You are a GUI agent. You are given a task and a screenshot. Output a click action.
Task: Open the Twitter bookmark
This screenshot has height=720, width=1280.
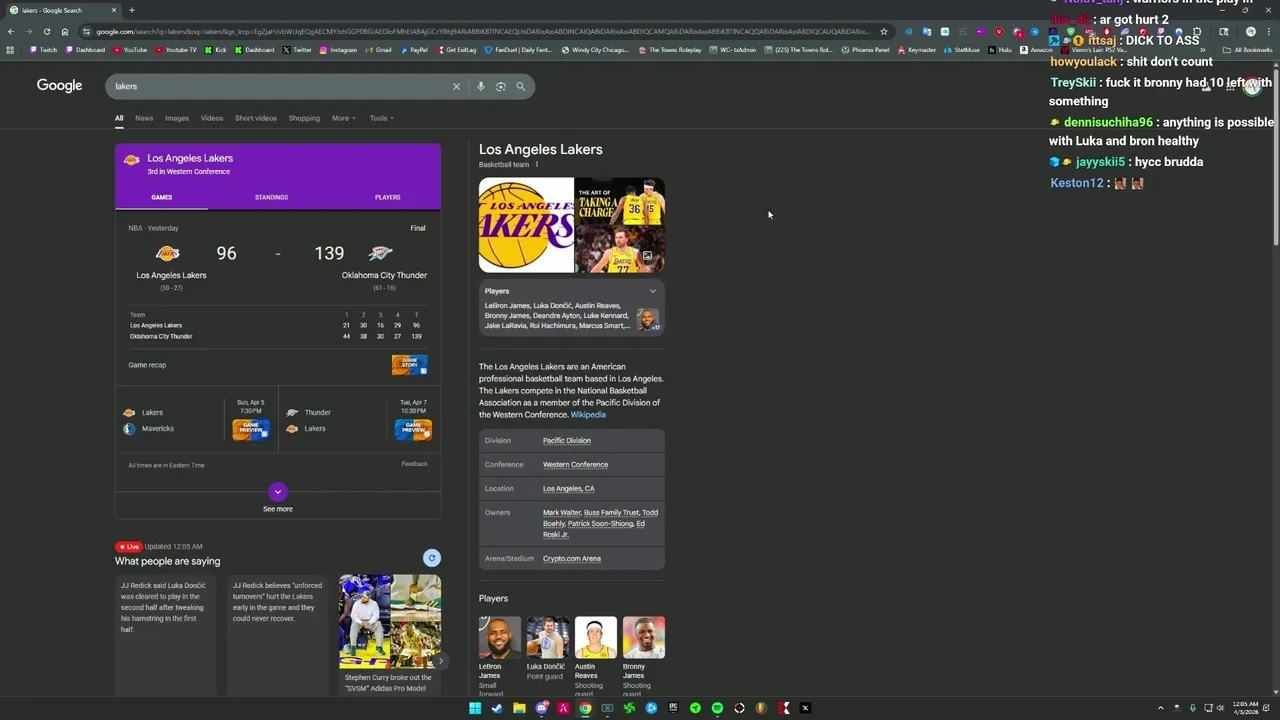(297, 49)
